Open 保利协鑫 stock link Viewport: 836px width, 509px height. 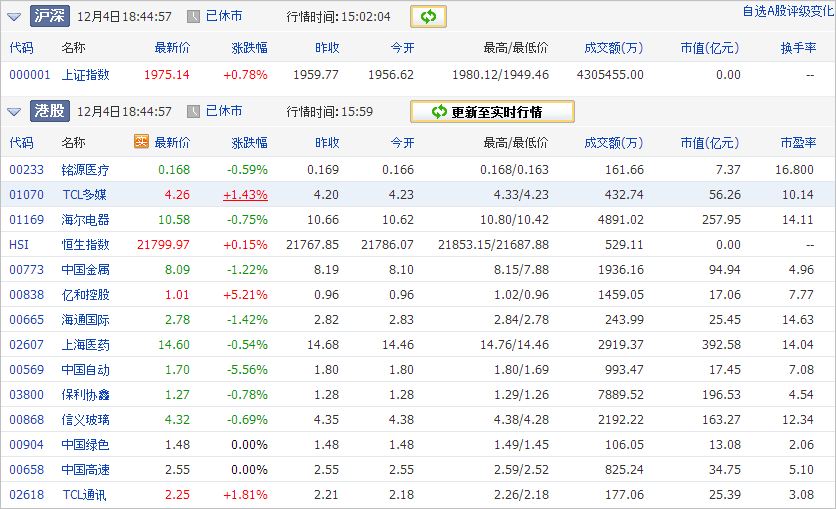pos(85,395)
